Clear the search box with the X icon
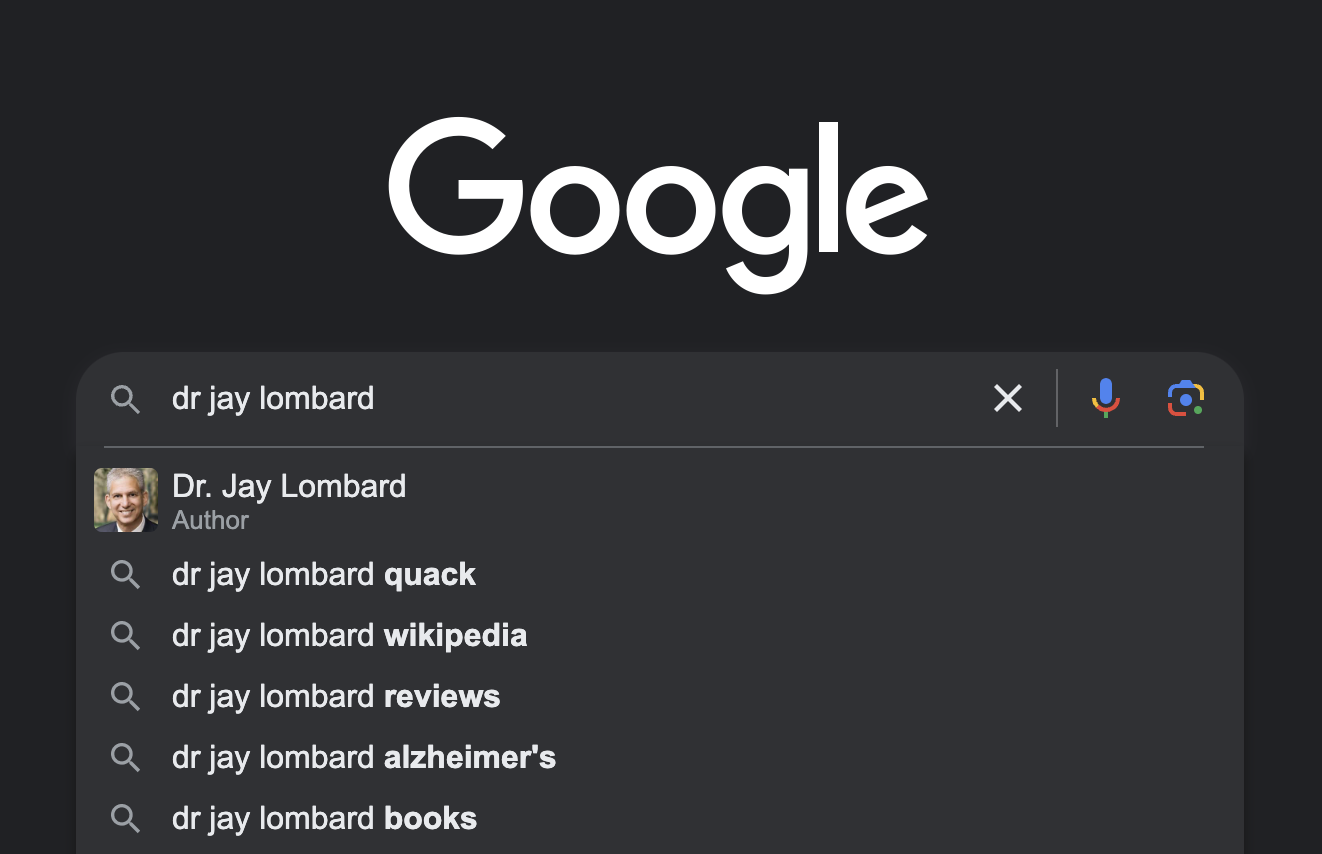Viewport: 1322px width, 854px height. point(1008,398)
